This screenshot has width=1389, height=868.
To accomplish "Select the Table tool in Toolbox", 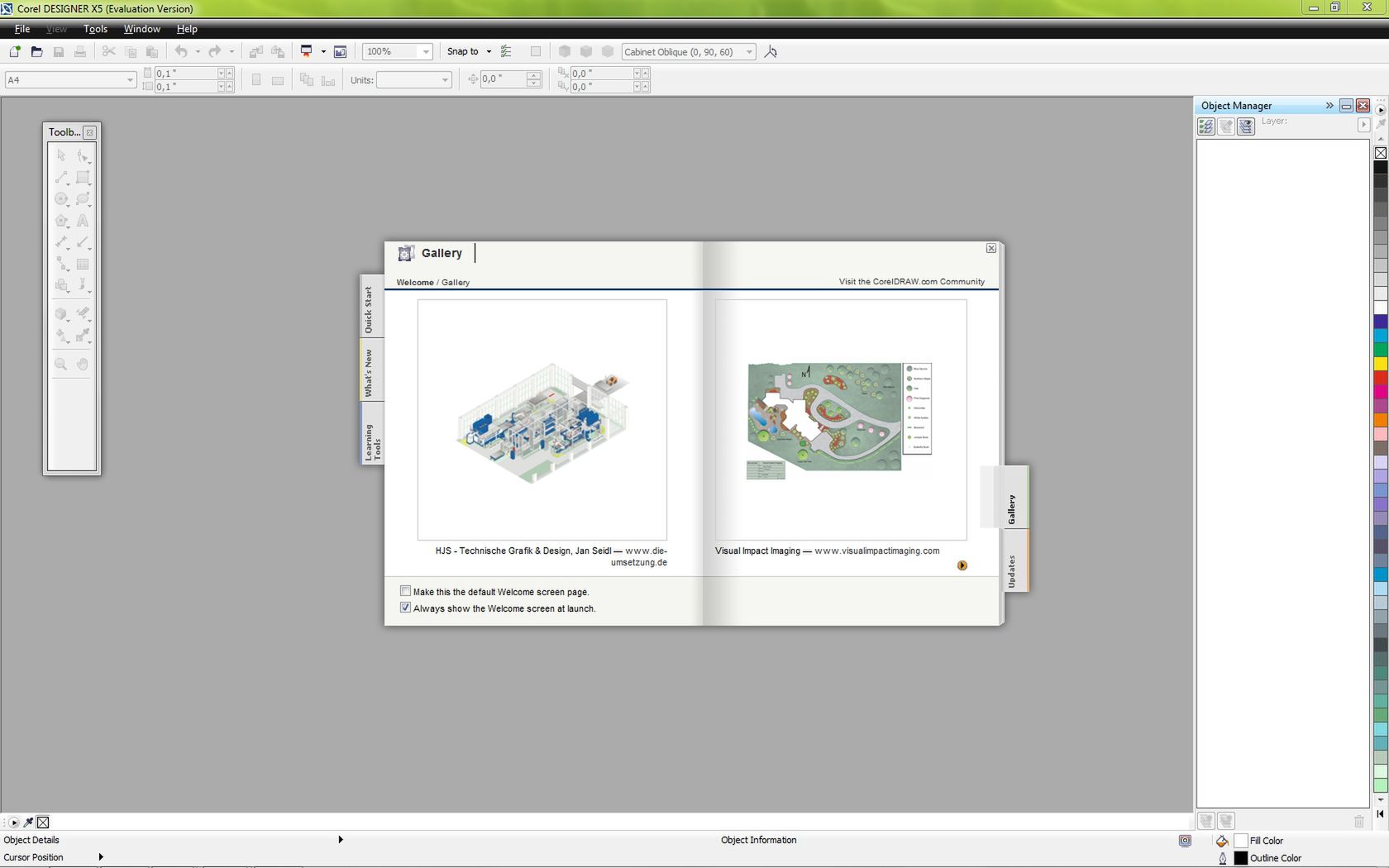I will pyautogui.click(x=83, y=265).
